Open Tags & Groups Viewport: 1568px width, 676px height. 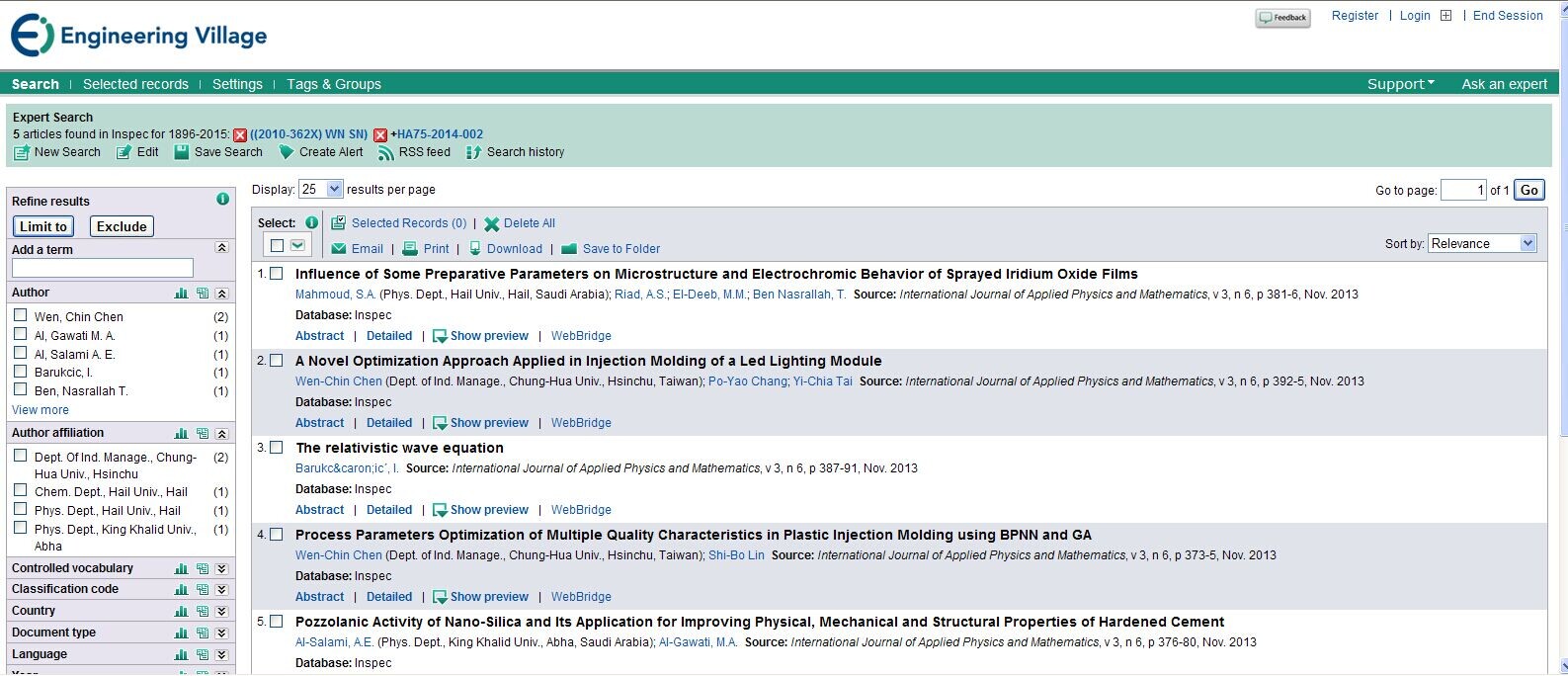[x=334, y=84]
